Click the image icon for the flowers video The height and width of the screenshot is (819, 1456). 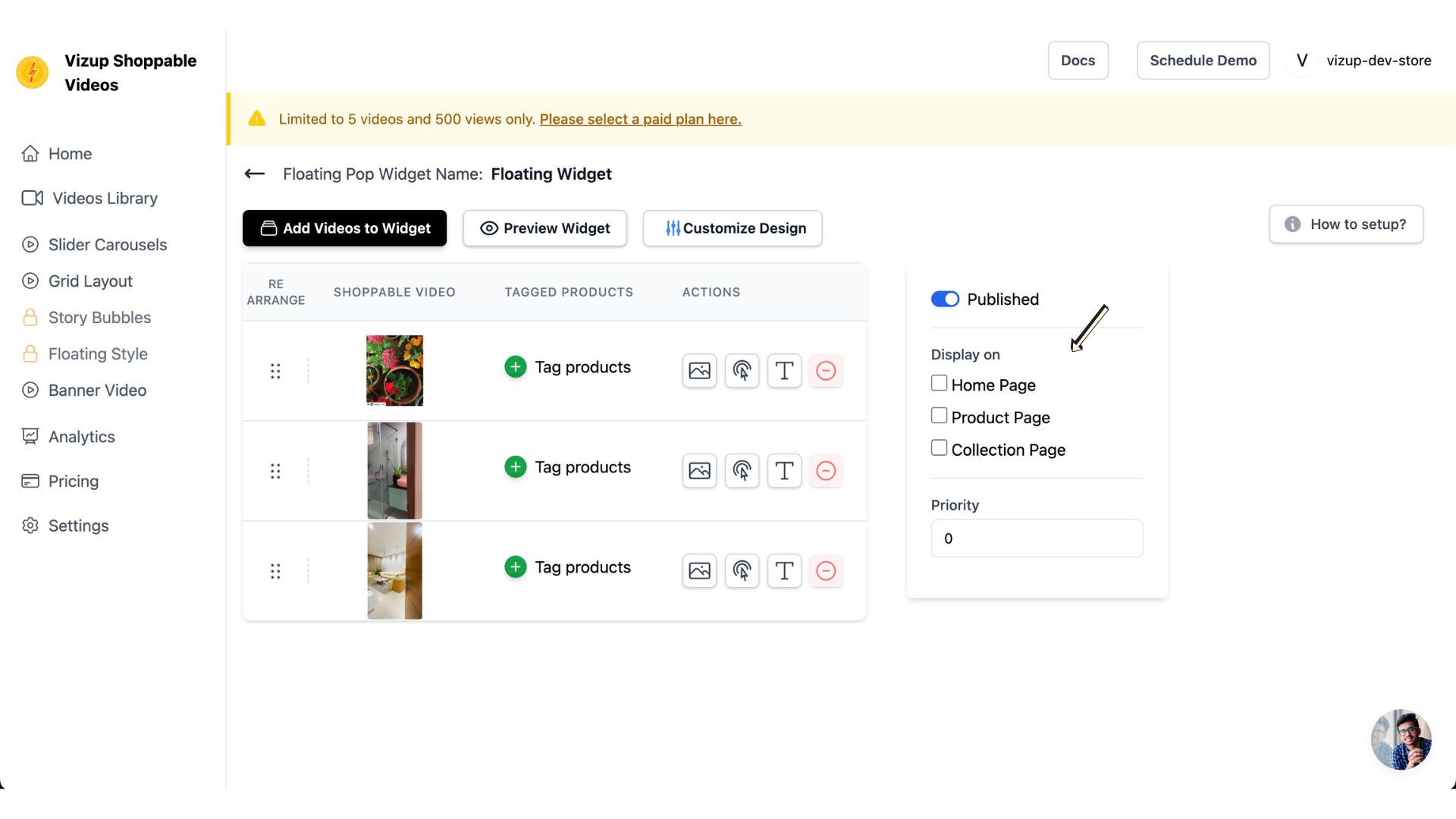tap(699, 371)
